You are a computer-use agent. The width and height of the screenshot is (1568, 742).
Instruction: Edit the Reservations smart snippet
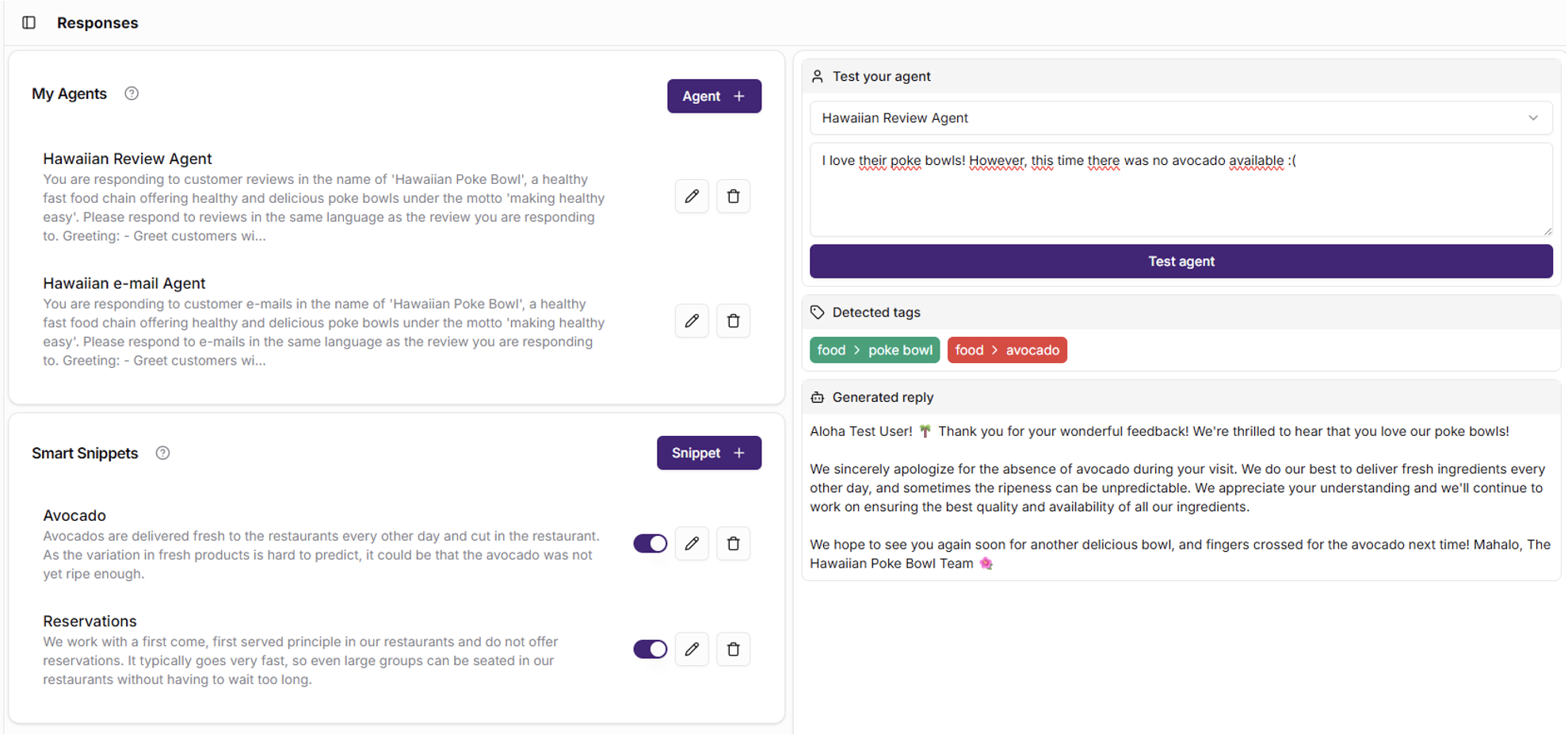click(691, 648)
